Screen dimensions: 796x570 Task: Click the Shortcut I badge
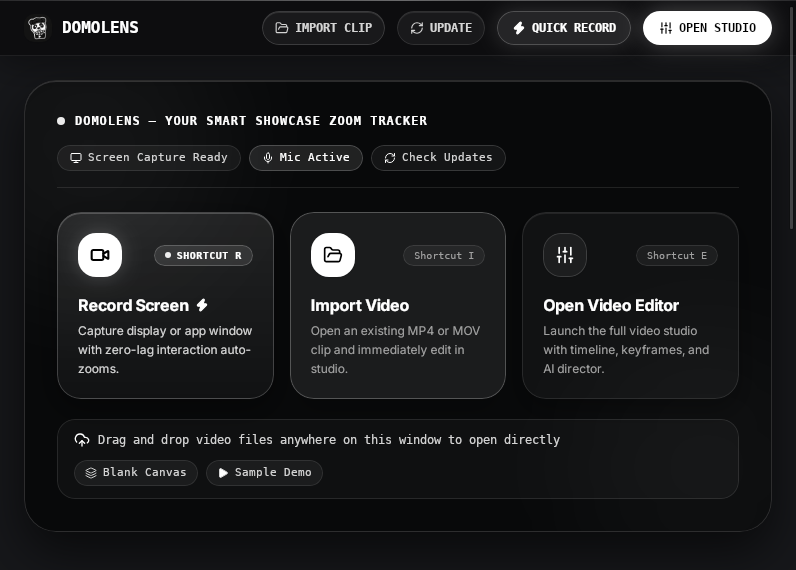444,255
